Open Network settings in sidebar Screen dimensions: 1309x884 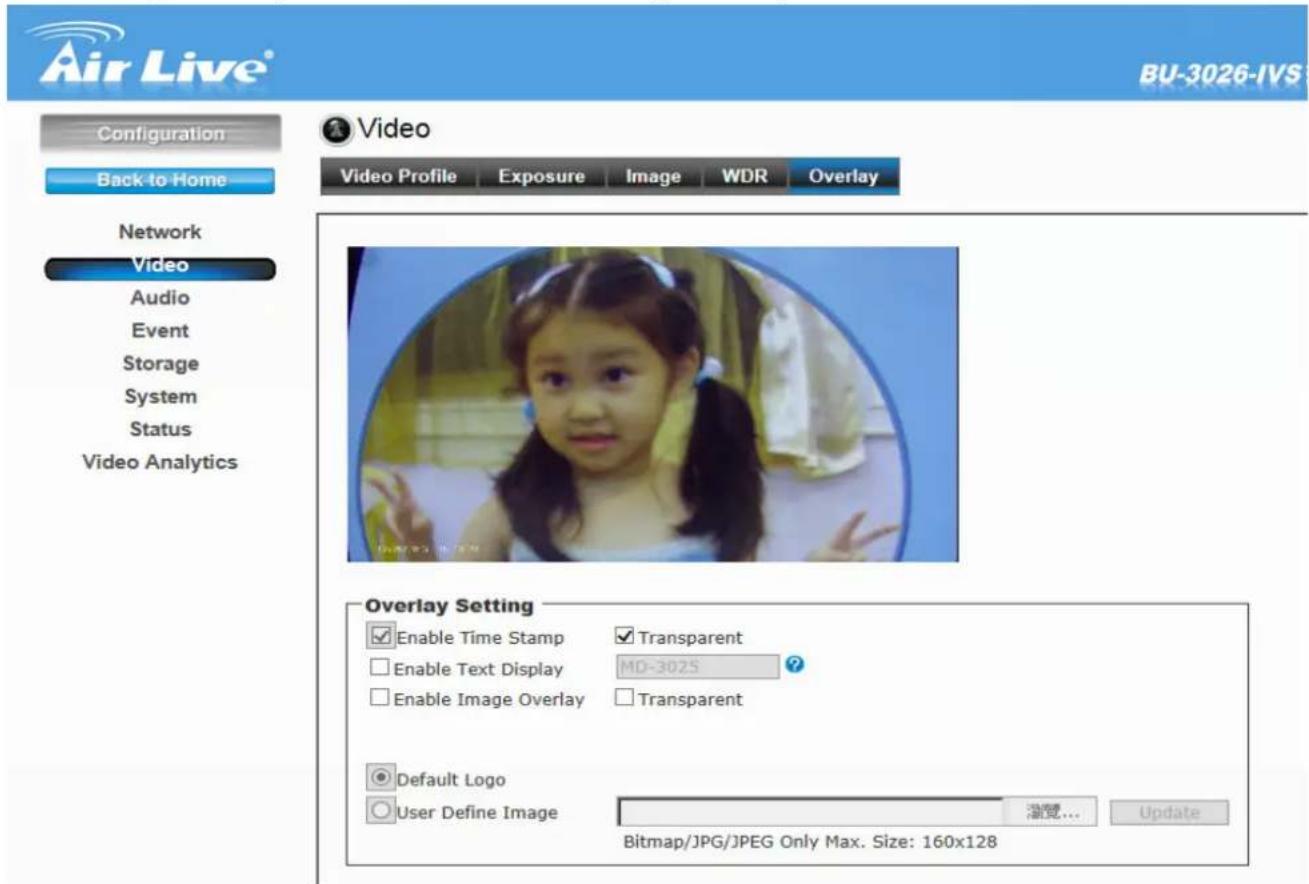coord(160,232)
